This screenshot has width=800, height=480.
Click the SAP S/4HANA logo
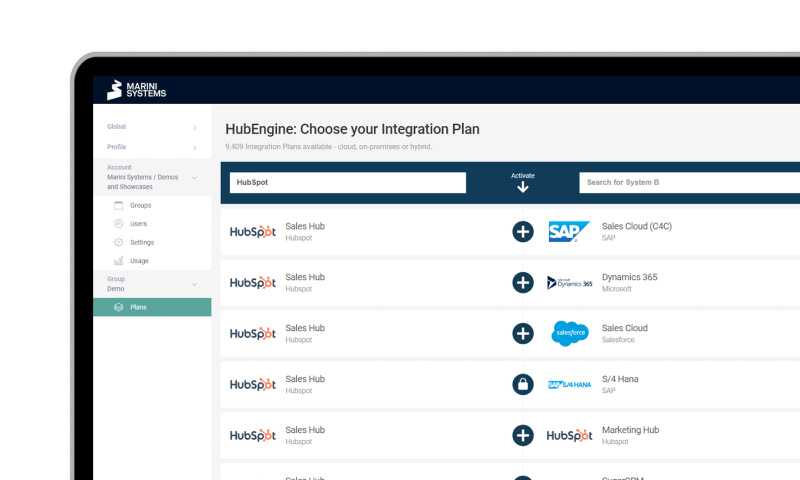(x=569, y=385)
